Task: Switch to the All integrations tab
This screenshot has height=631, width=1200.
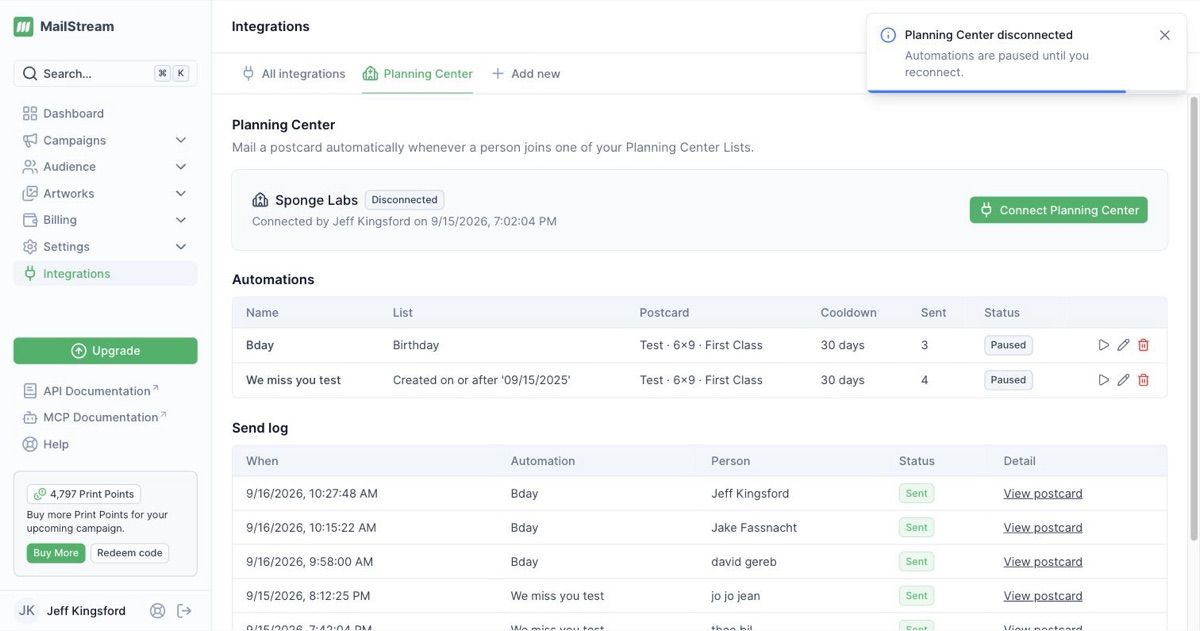Action: [x=293, y=74]
